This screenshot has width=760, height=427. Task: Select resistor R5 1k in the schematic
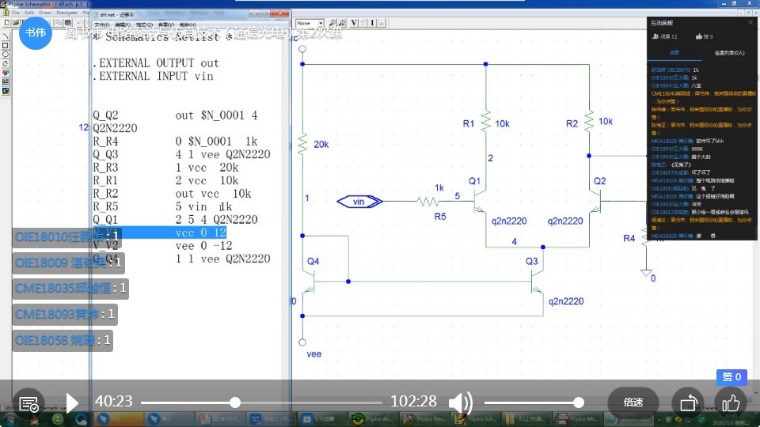click(428, 202)
